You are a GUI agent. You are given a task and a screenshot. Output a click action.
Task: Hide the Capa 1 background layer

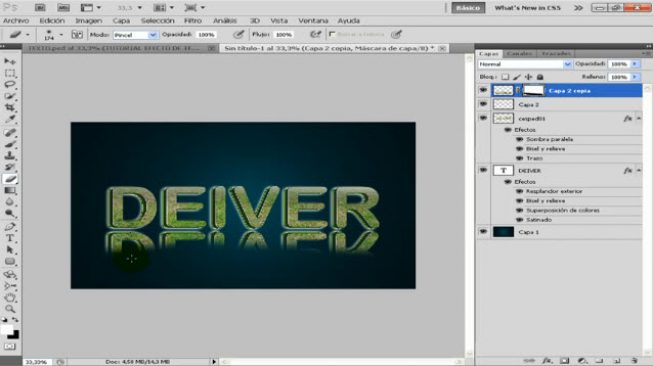coord(483,232)
